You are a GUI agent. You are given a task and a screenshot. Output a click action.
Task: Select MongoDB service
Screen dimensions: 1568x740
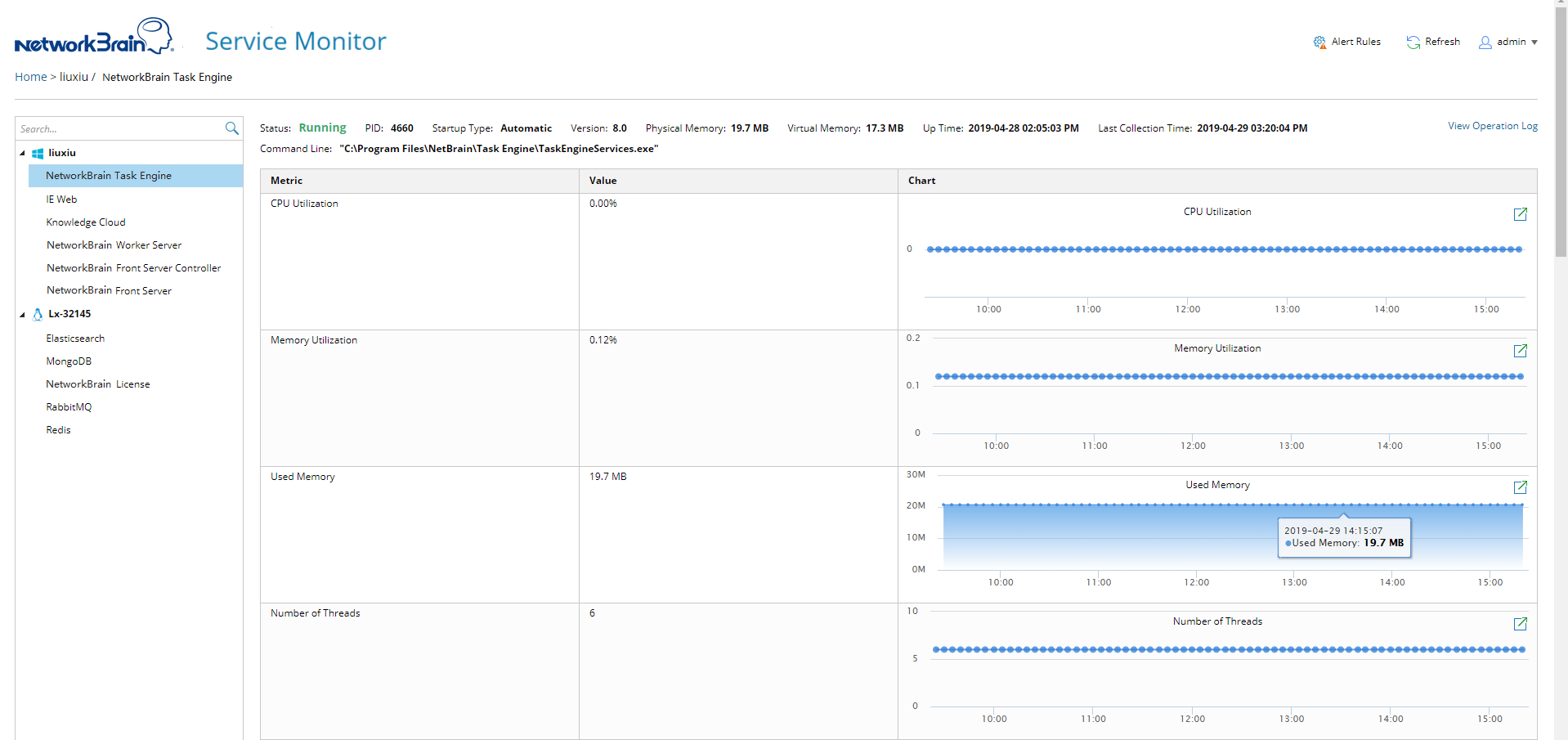[x=69, y=361]
